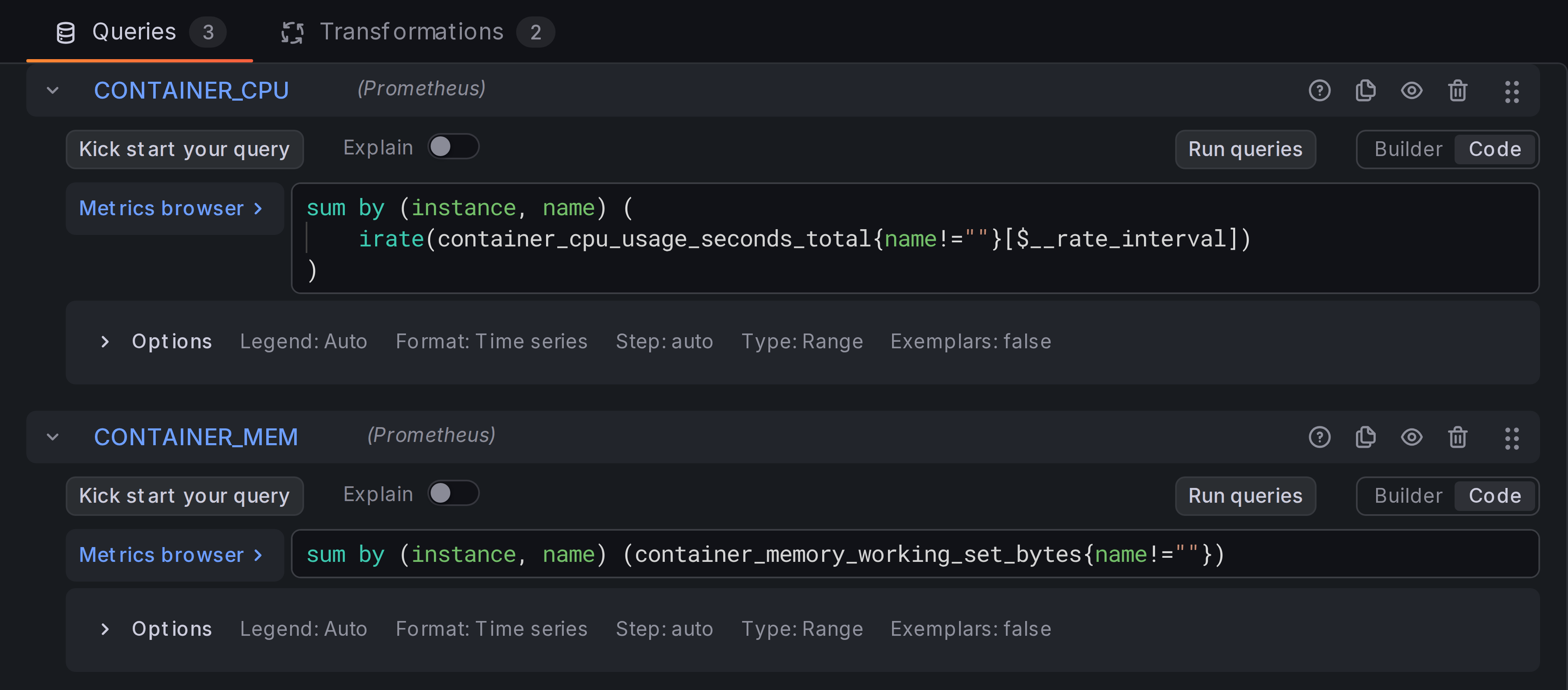
Task: Show help for CONTAINER_MEM query
Action: tap(1319, 437)
